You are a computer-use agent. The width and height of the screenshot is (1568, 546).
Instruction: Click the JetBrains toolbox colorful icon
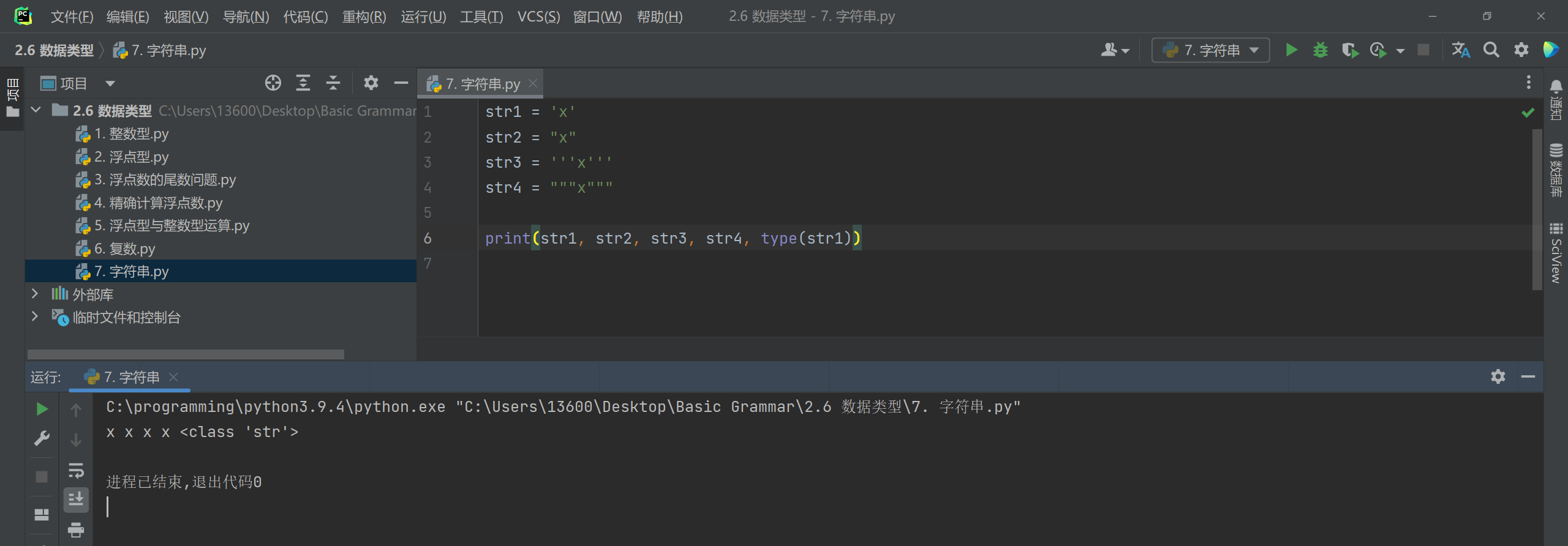(x=1550, y=50)
